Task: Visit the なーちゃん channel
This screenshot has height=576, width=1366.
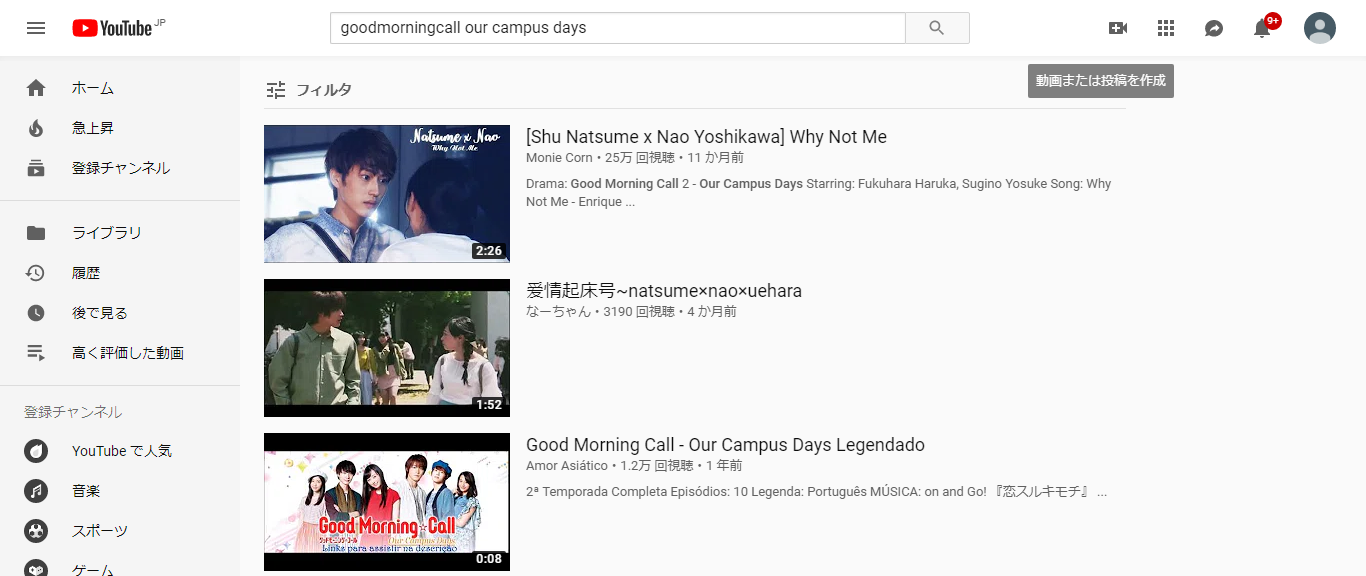Action: point(558,312)
